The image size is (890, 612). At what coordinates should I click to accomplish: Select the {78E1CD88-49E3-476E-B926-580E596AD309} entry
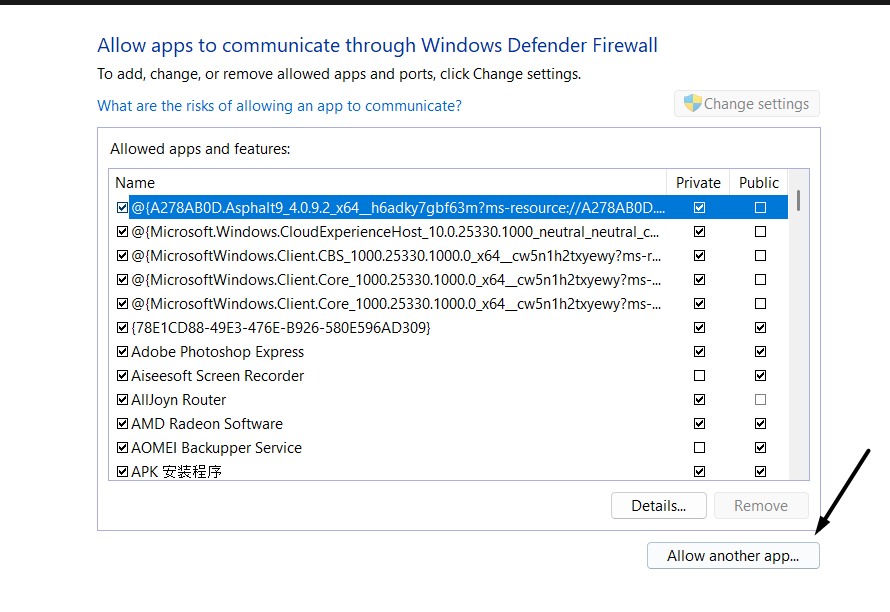[281, 328]
